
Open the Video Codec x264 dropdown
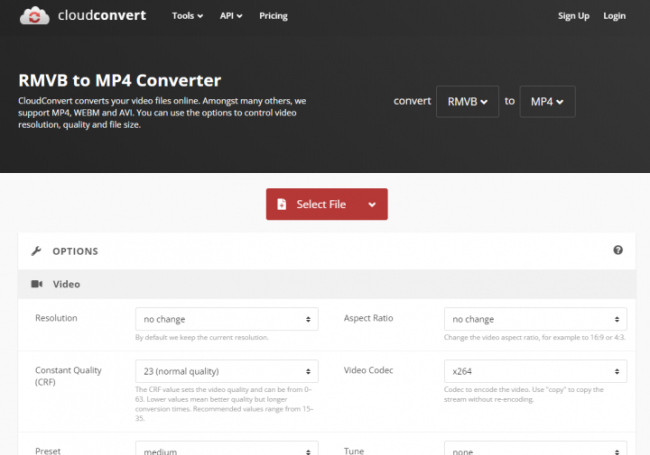pos(535,371)
